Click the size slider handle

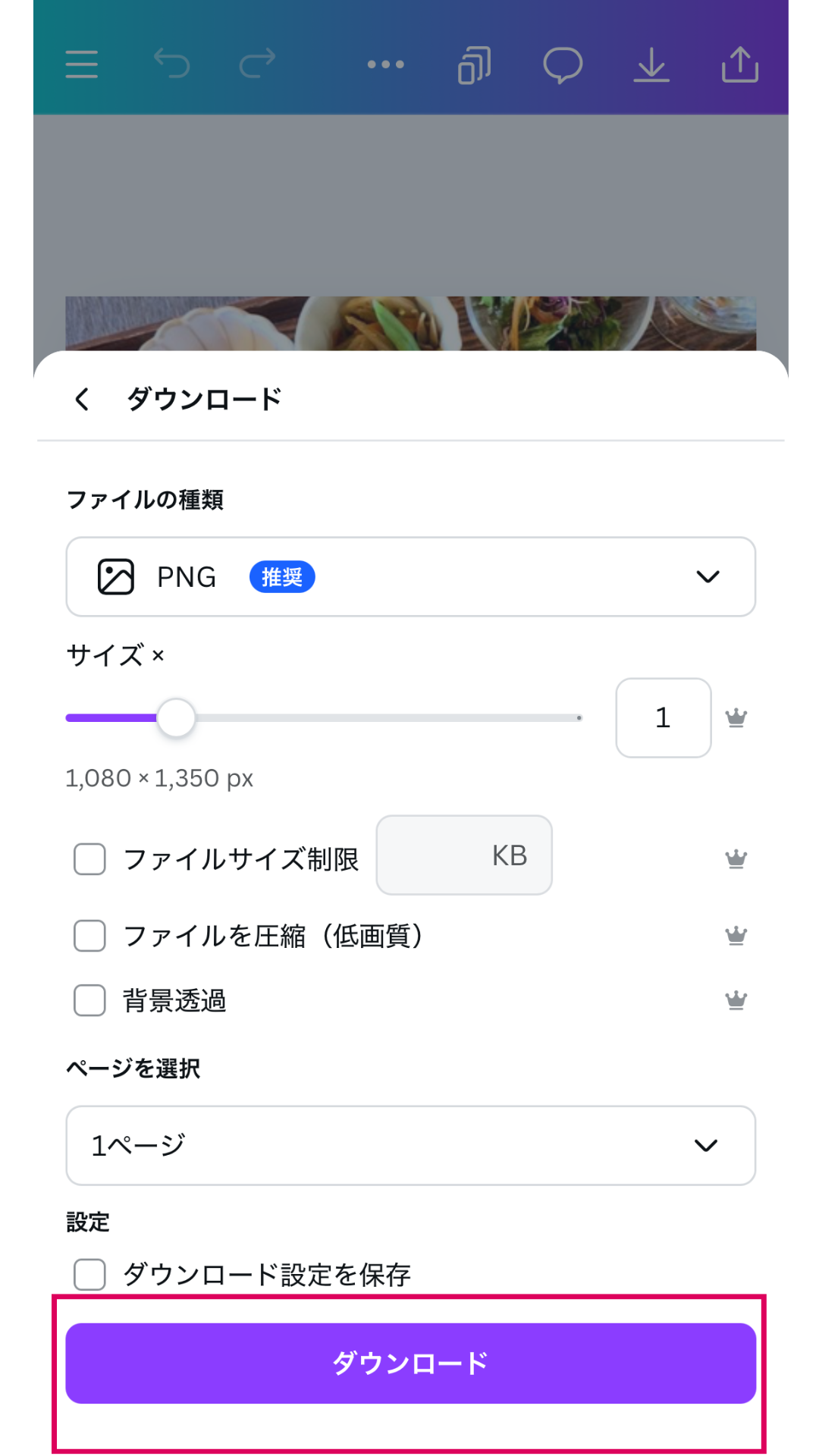pyautogui.click(x=176, y=717)
